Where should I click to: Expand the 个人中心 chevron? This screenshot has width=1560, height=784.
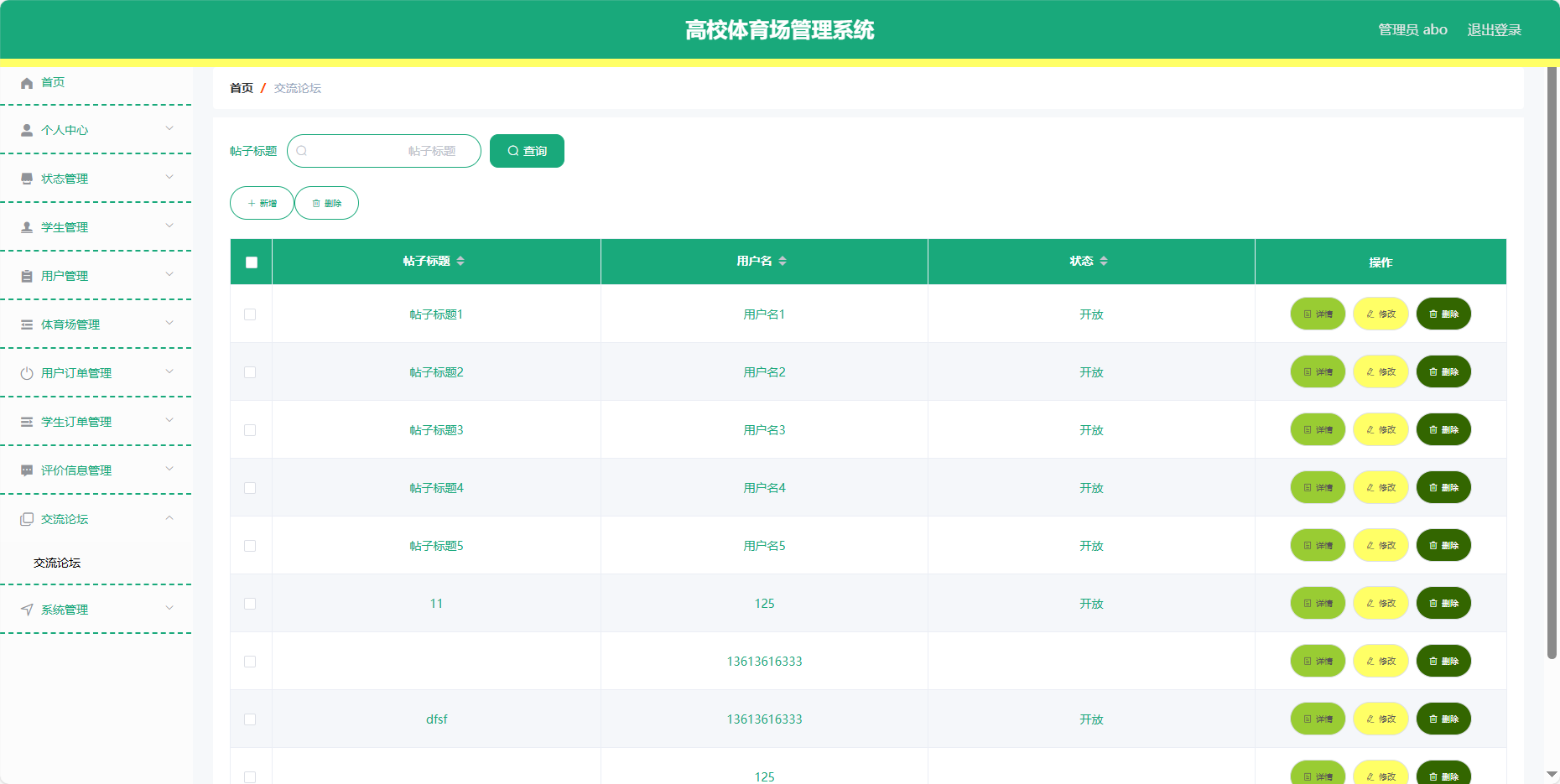(169, 128)
